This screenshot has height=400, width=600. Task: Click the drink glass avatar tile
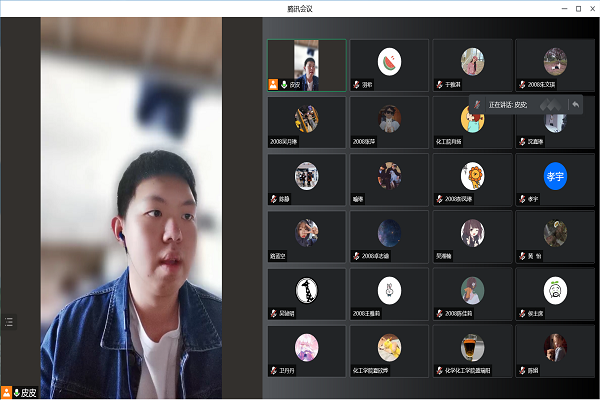(x=472, y=347)
